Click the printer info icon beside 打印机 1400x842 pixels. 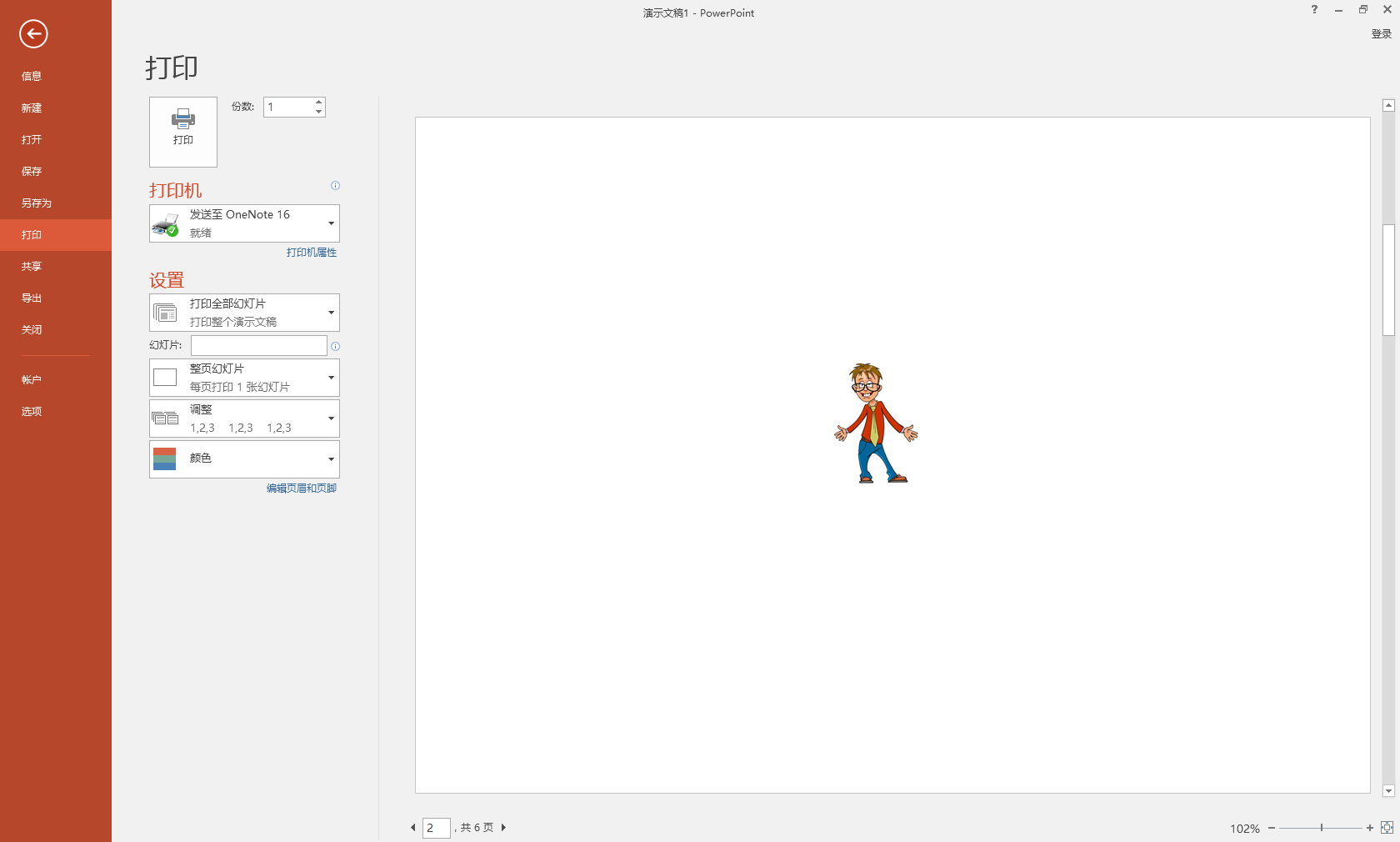coord(335,186)
